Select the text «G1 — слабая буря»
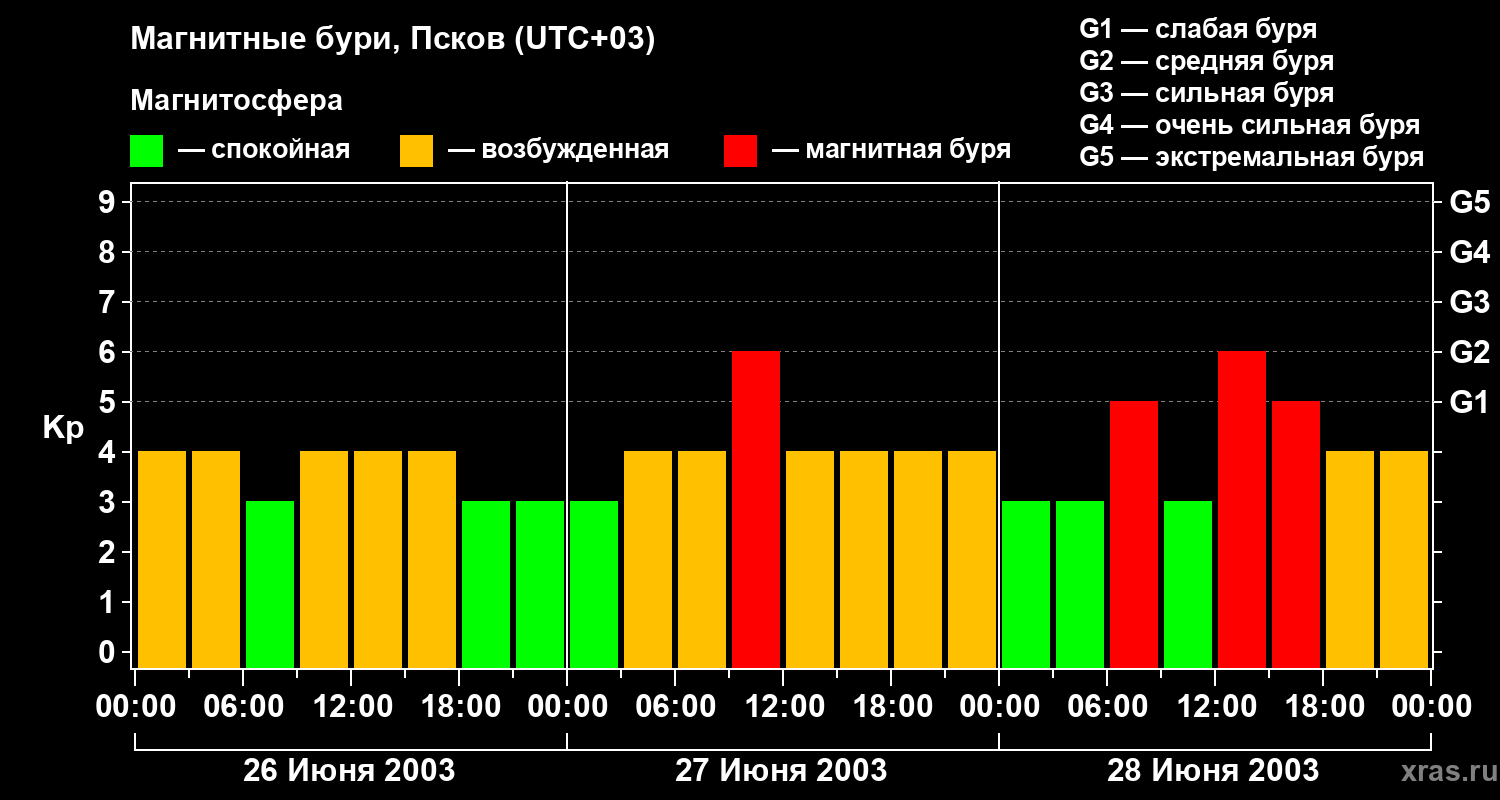Image resolution: width=1500 pixels, height=800 pixels. [1198, 29]
